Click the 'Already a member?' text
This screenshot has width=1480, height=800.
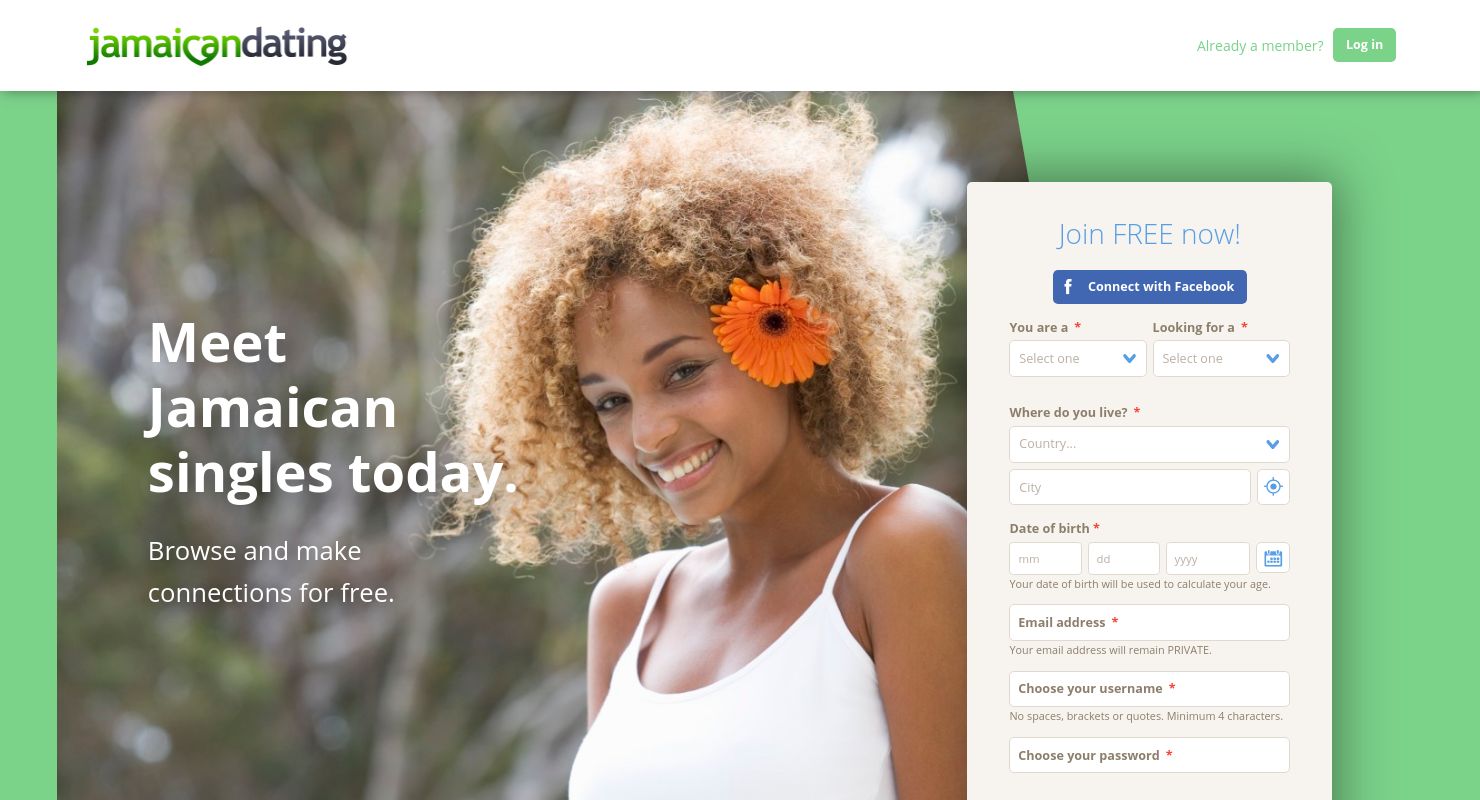pyautogui.click(x=1259, y=46)
